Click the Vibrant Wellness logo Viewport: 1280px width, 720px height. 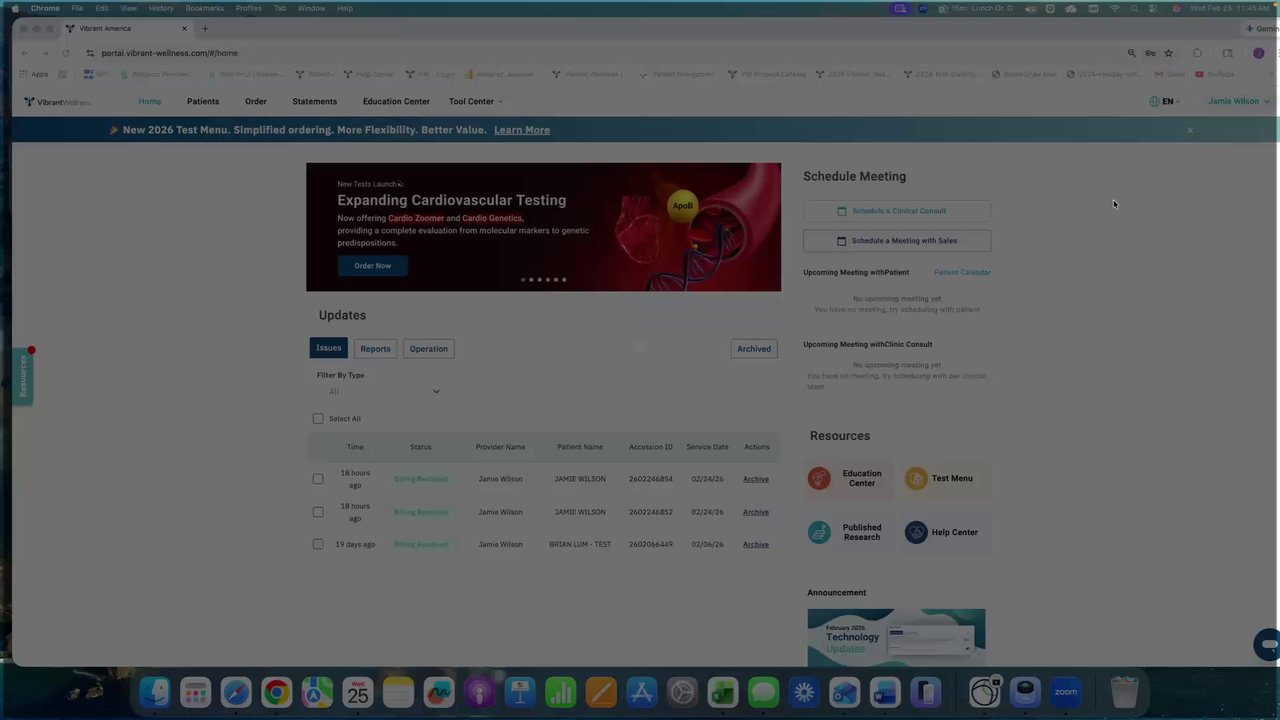coord(57,101)
